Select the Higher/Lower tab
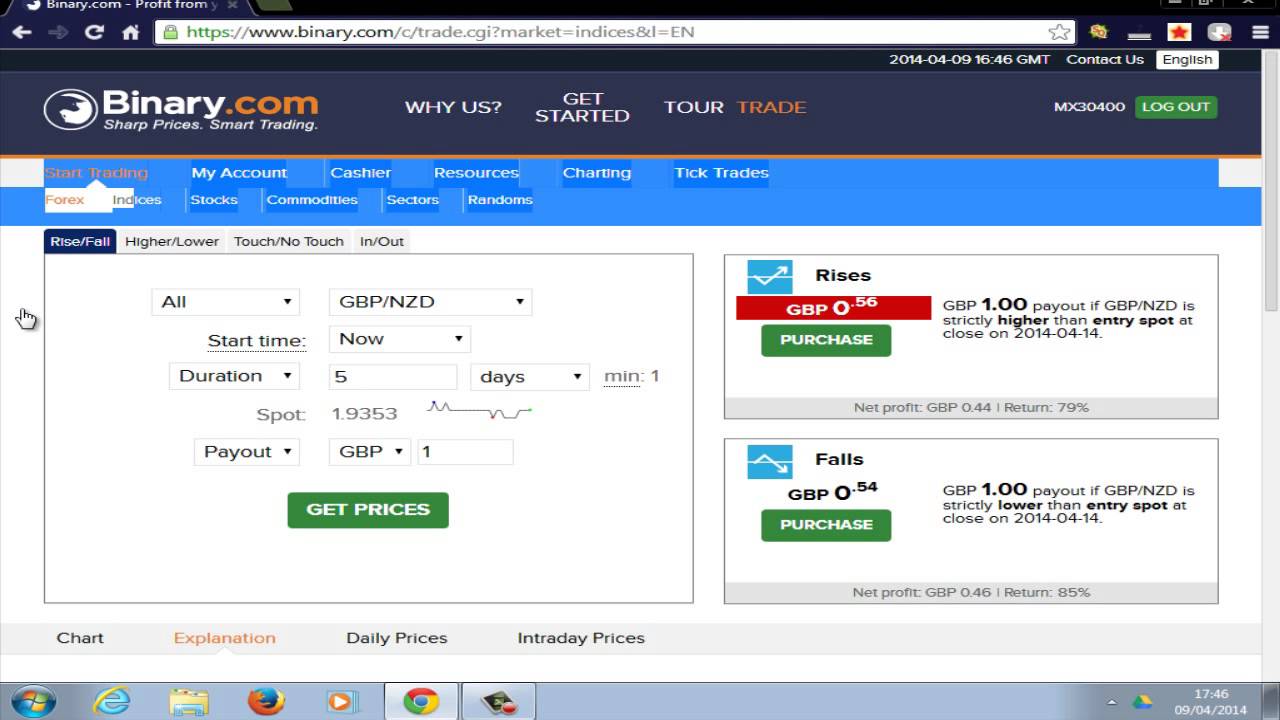The image size is (1280, 720). [x=172, y=241]
